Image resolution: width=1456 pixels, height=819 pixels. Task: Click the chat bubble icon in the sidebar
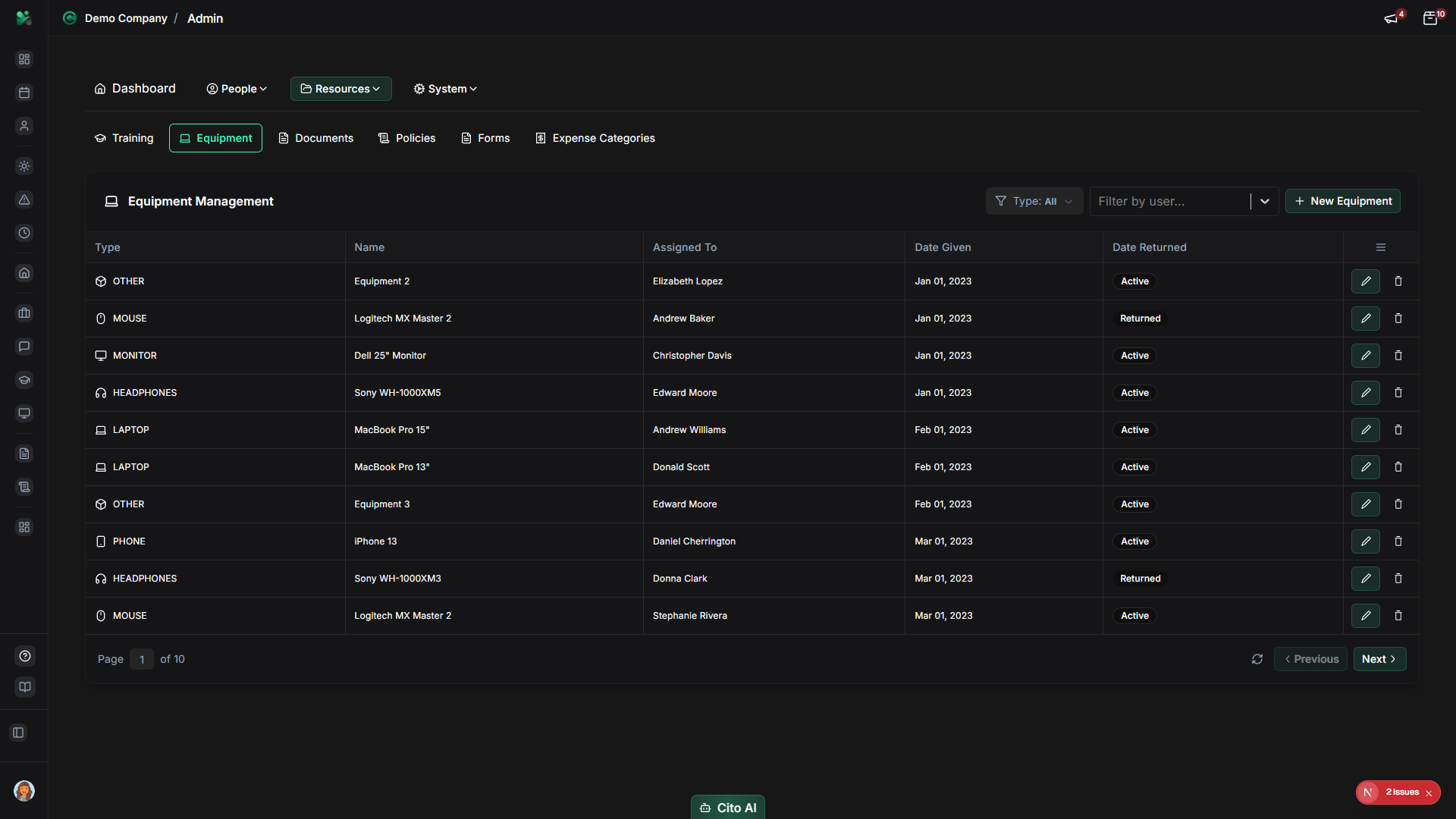[24, 347]
